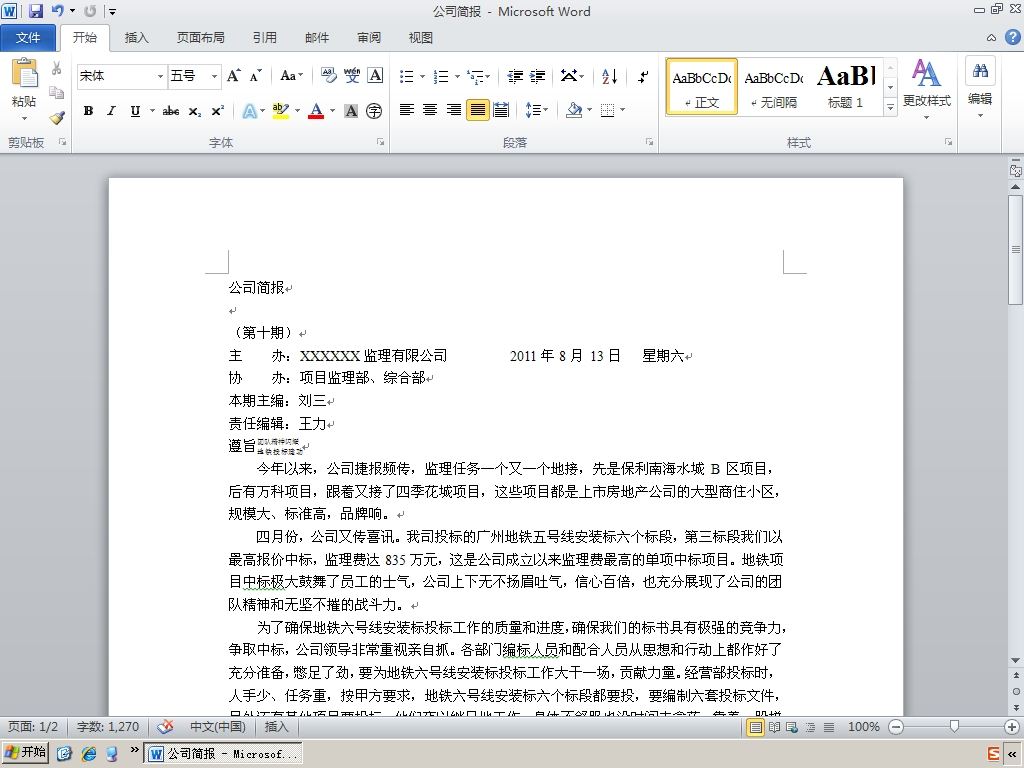Apply character shading icon
Screen dimensions: 1024x768
coord(351,111)
